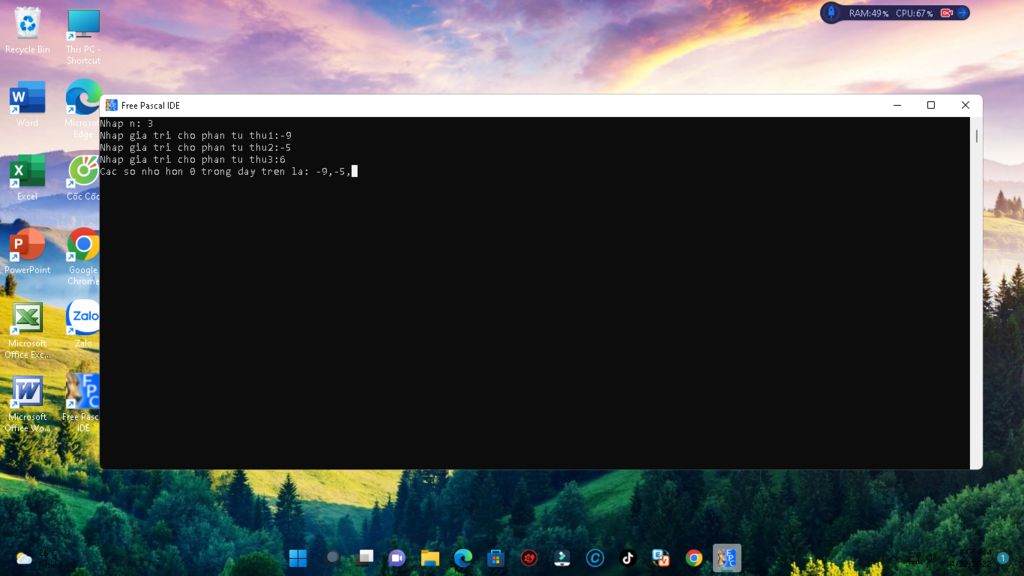Select the Microsoft Office Word desktop icon
The height and width of the screenshot is (576, 1024).
point(27,404)
